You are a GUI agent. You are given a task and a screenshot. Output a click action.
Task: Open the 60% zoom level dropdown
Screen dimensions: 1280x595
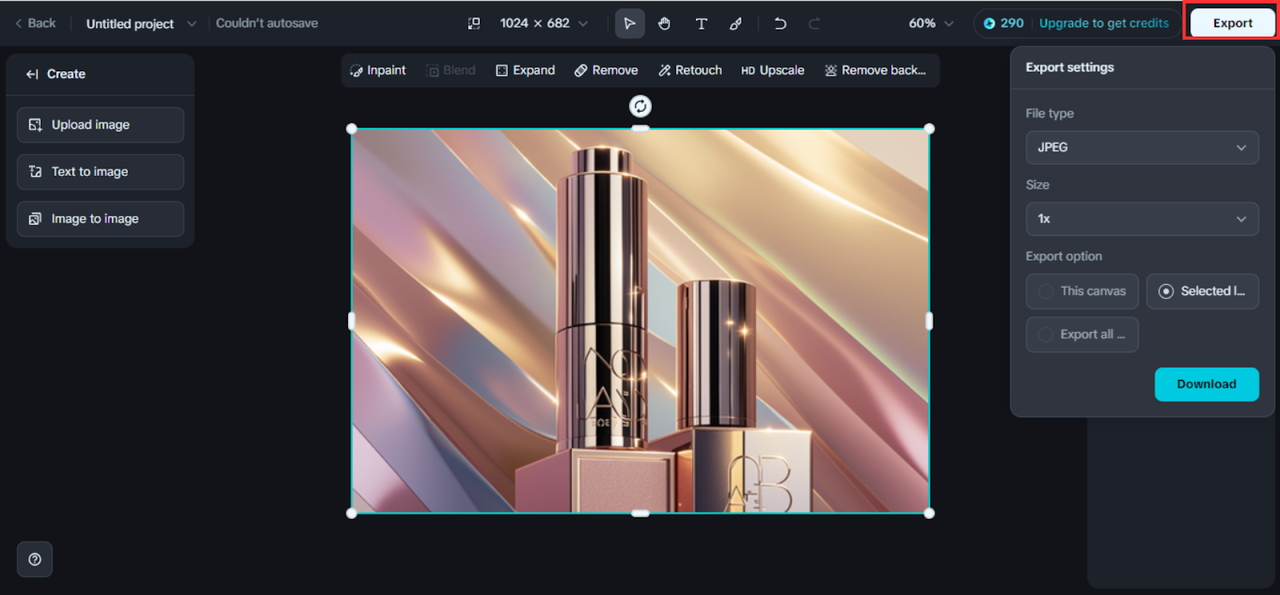click(x=931, y=23)
